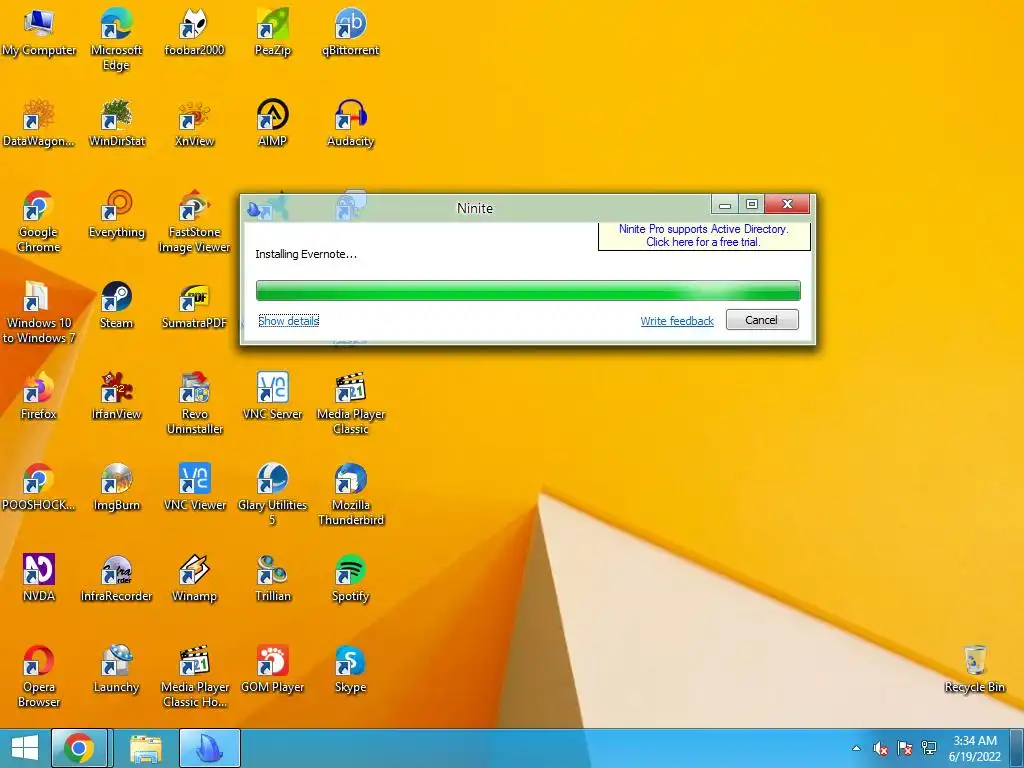Click the Show desktop strip in taskbar

(x=1017, y=748)
